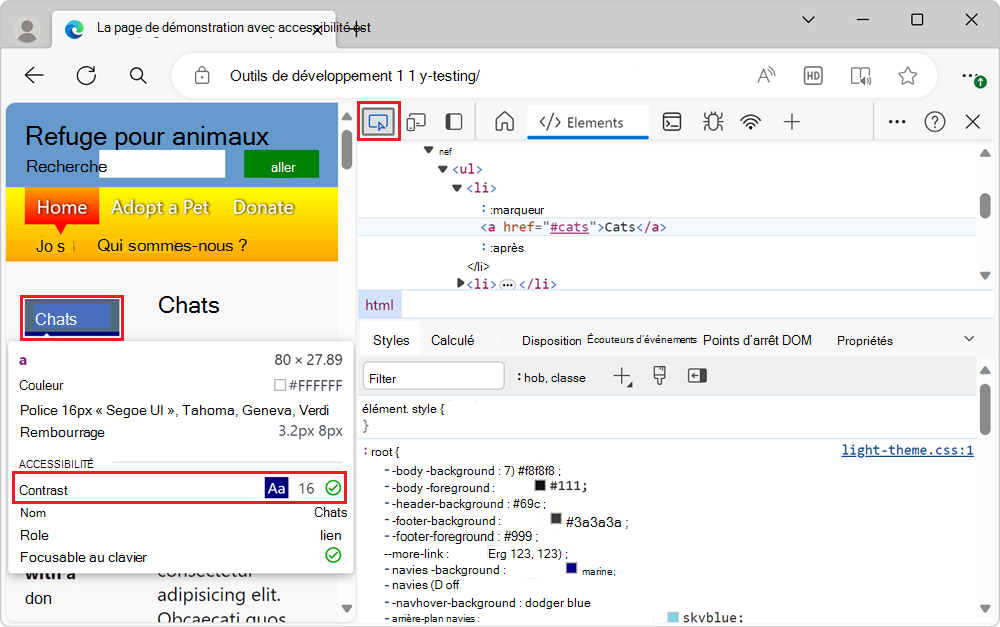The height and width of the screenshot is (627, 1000).
Task: Open the DevTools Welcome home icon
Action: click(x=504, y=122)
